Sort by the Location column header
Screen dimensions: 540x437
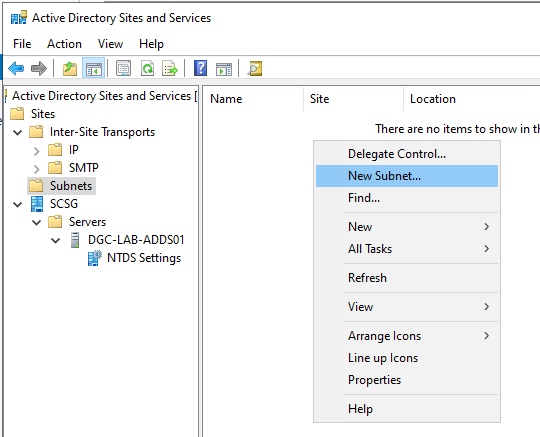[433, 99]
